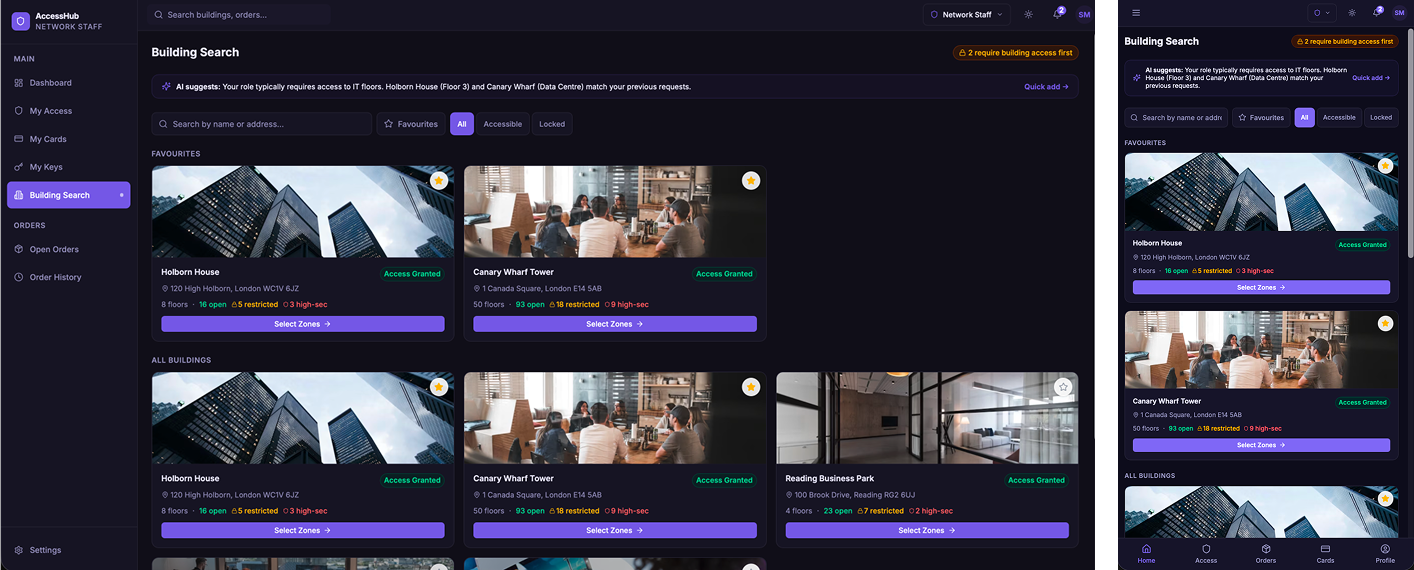Open My Cards in the sidebar
The width and height of the screenshot is (1414, 570).
[68, 139]
